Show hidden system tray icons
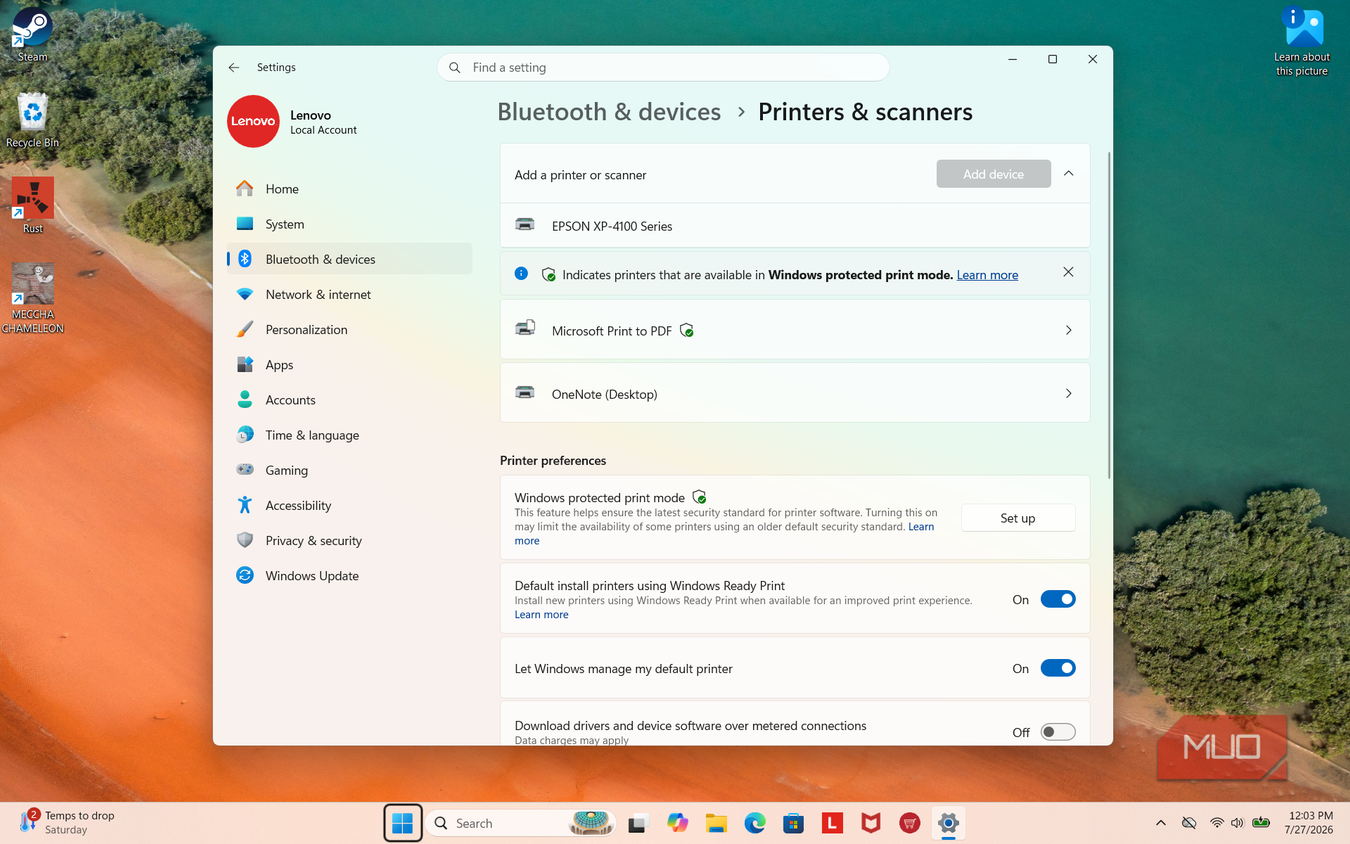 [x=1161, y=823]
